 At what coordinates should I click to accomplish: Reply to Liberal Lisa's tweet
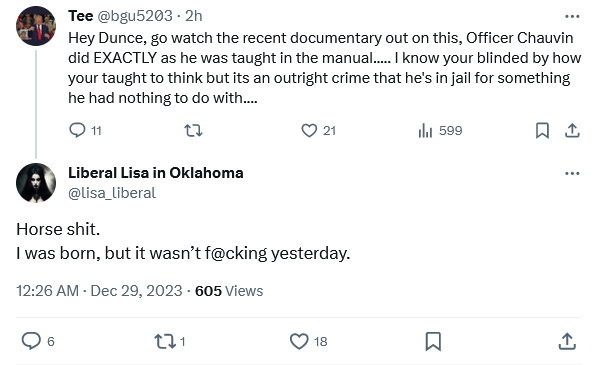31,341
